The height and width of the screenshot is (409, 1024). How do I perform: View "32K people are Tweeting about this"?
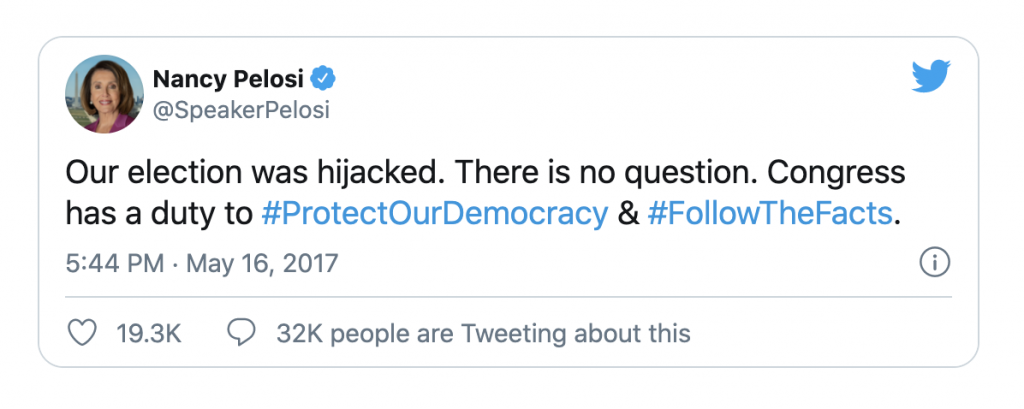click(483, 332)
